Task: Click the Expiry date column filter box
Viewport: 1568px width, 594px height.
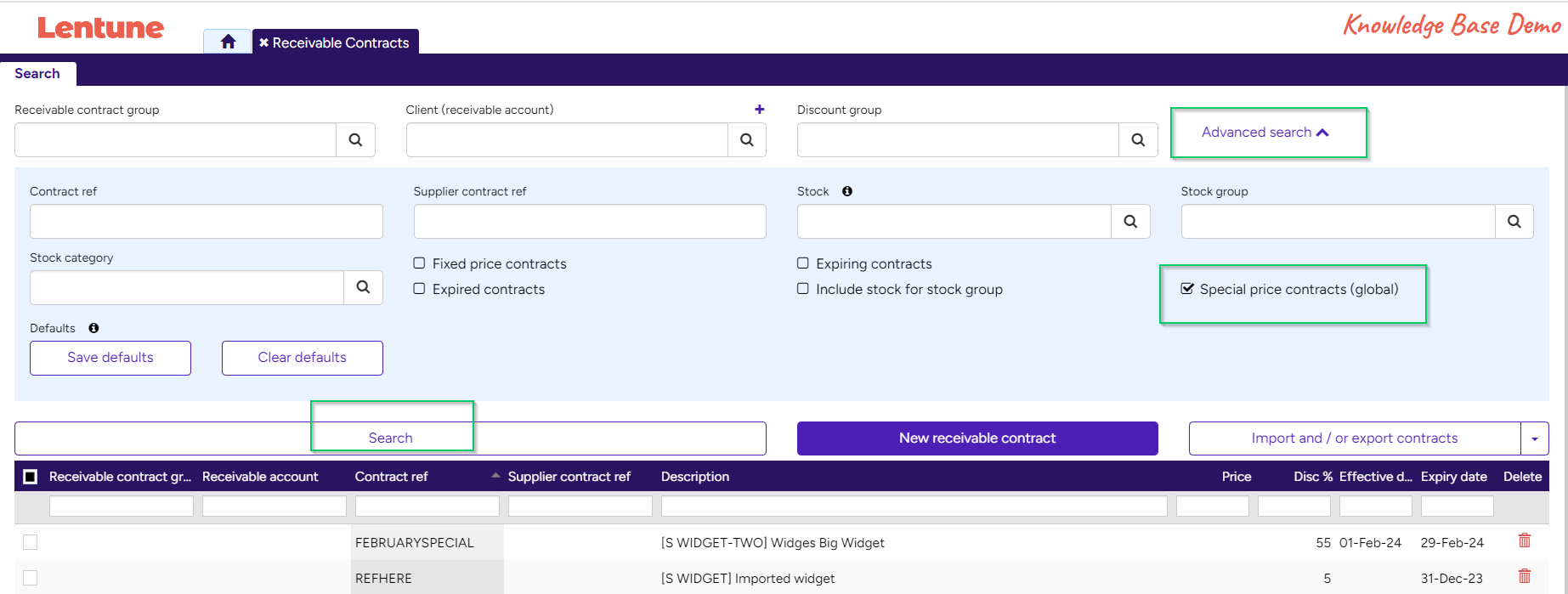Action: (1457, 506)
